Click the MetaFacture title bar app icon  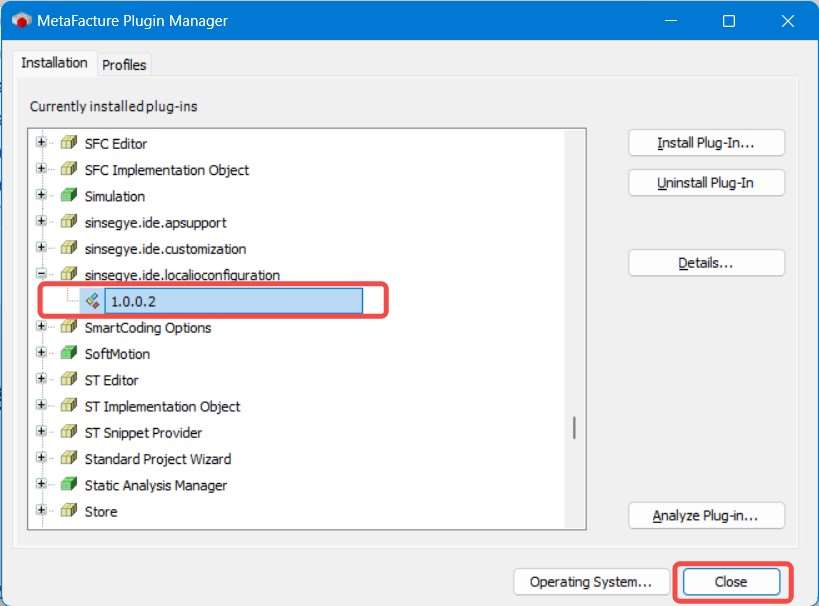point(20,21)
